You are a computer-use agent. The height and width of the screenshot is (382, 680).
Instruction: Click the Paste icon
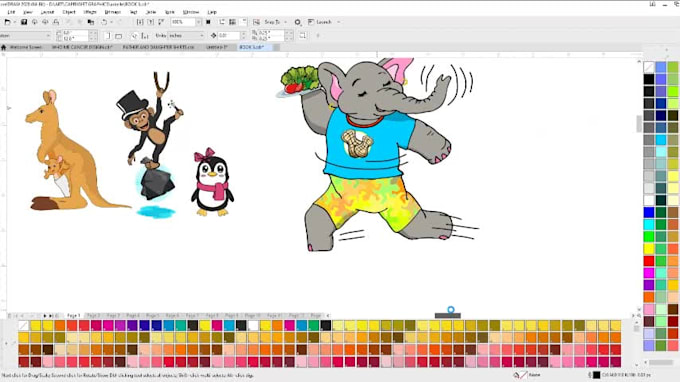[91, 22]
